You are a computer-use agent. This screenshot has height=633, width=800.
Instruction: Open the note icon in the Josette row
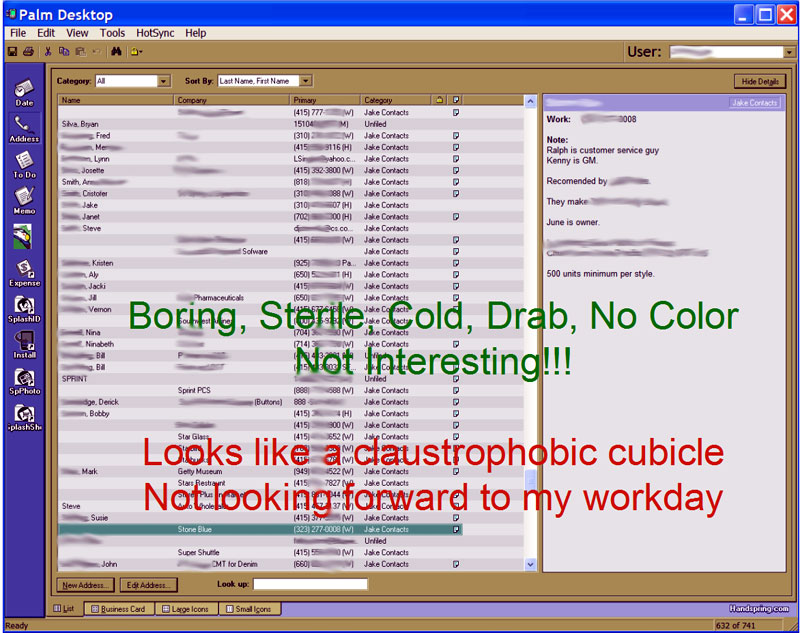[x=456, y=170]
